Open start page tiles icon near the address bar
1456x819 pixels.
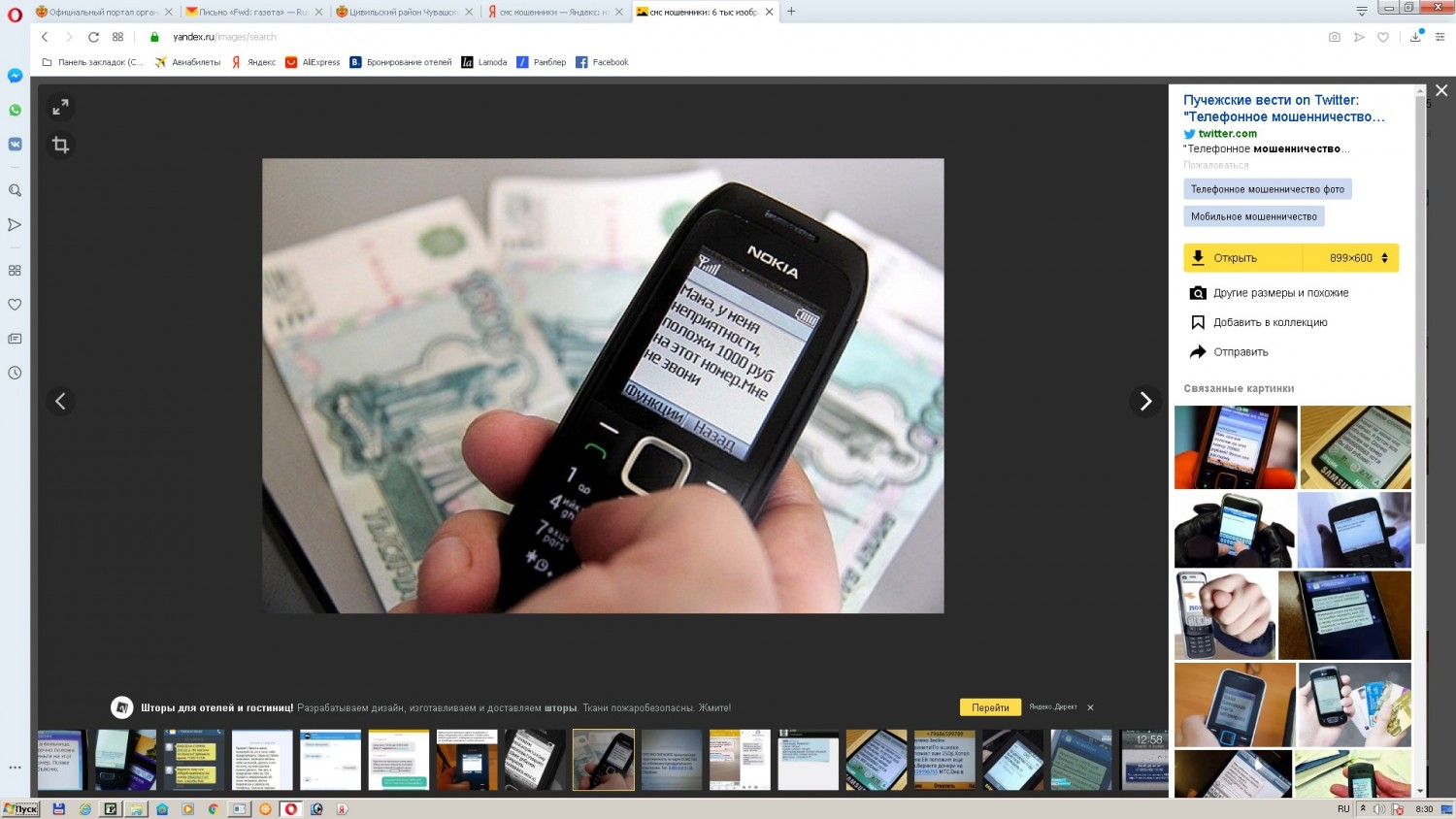117,37
